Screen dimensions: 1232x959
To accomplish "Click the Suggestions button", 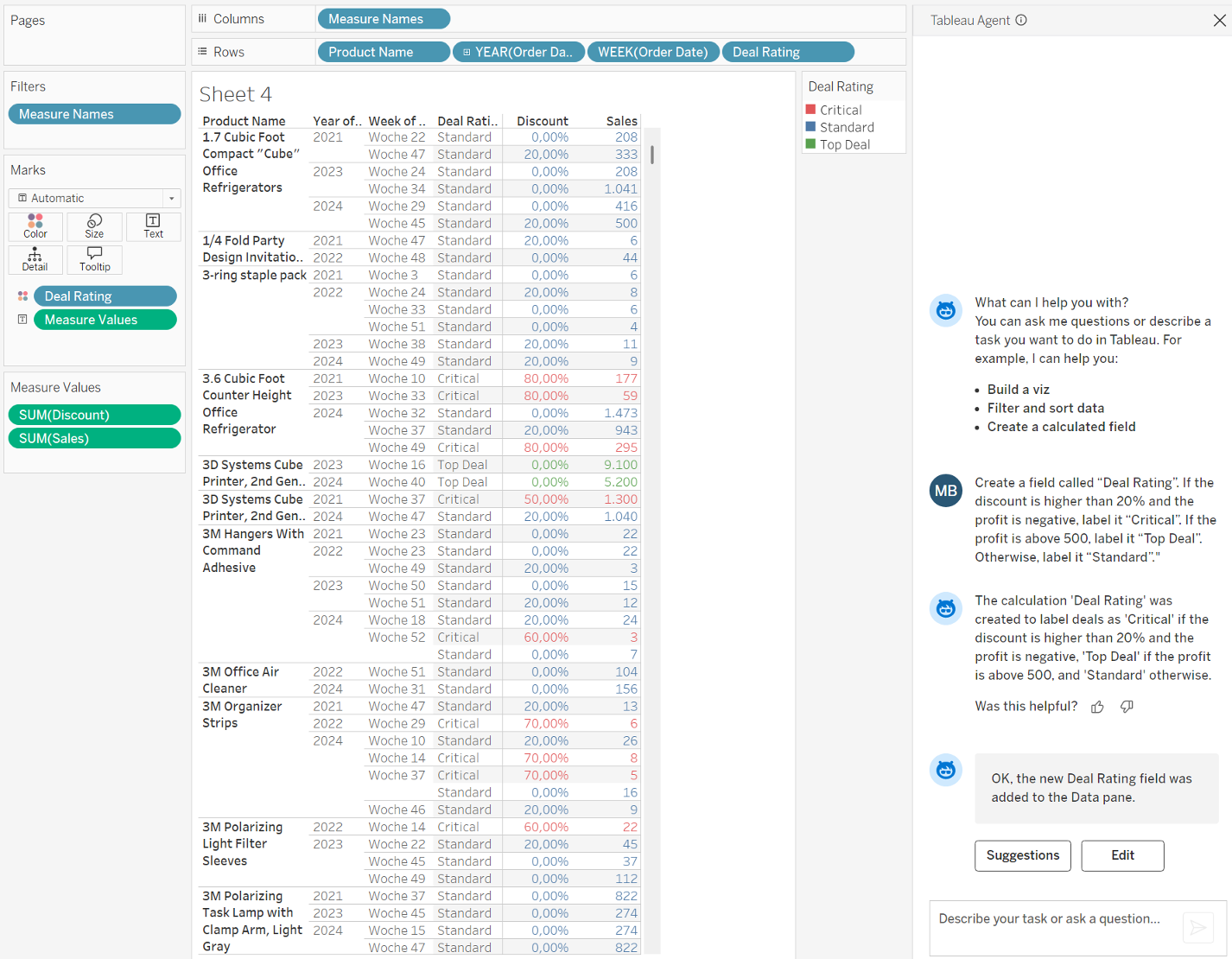I will [1022, 855].
